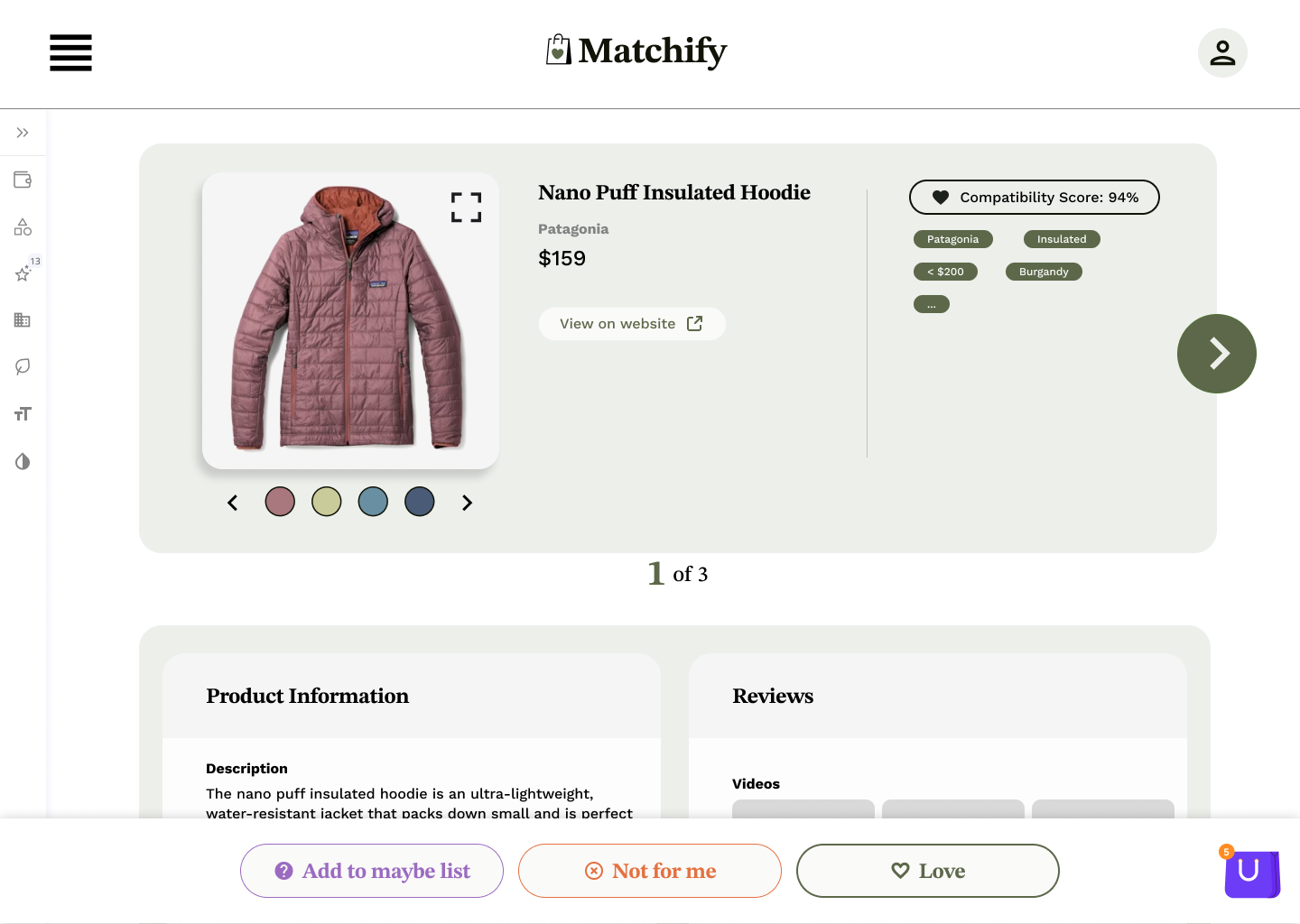This screenshot has width=1300, height=924.
Task: Click the building icon in sidebar
Action: point(23,319)
